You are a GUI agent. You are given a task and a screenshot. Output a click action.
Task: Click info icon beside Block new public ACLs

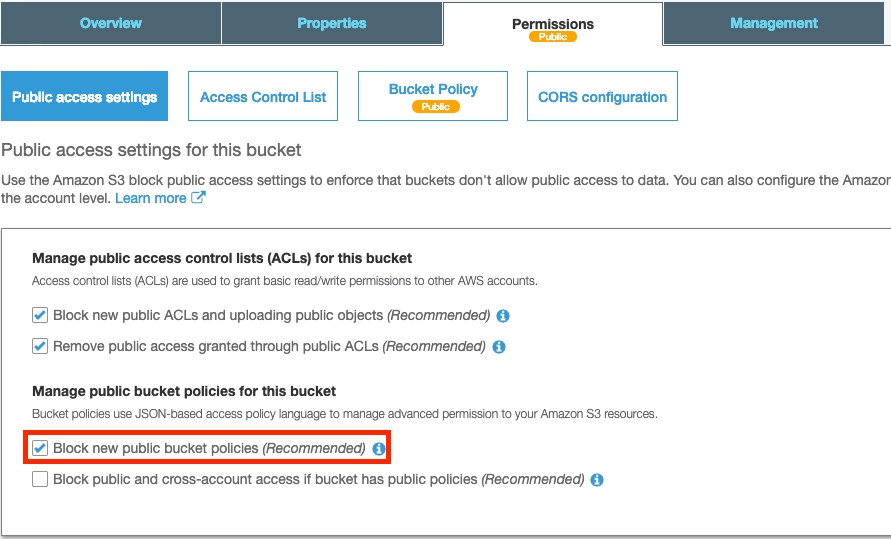pos(503,316)
